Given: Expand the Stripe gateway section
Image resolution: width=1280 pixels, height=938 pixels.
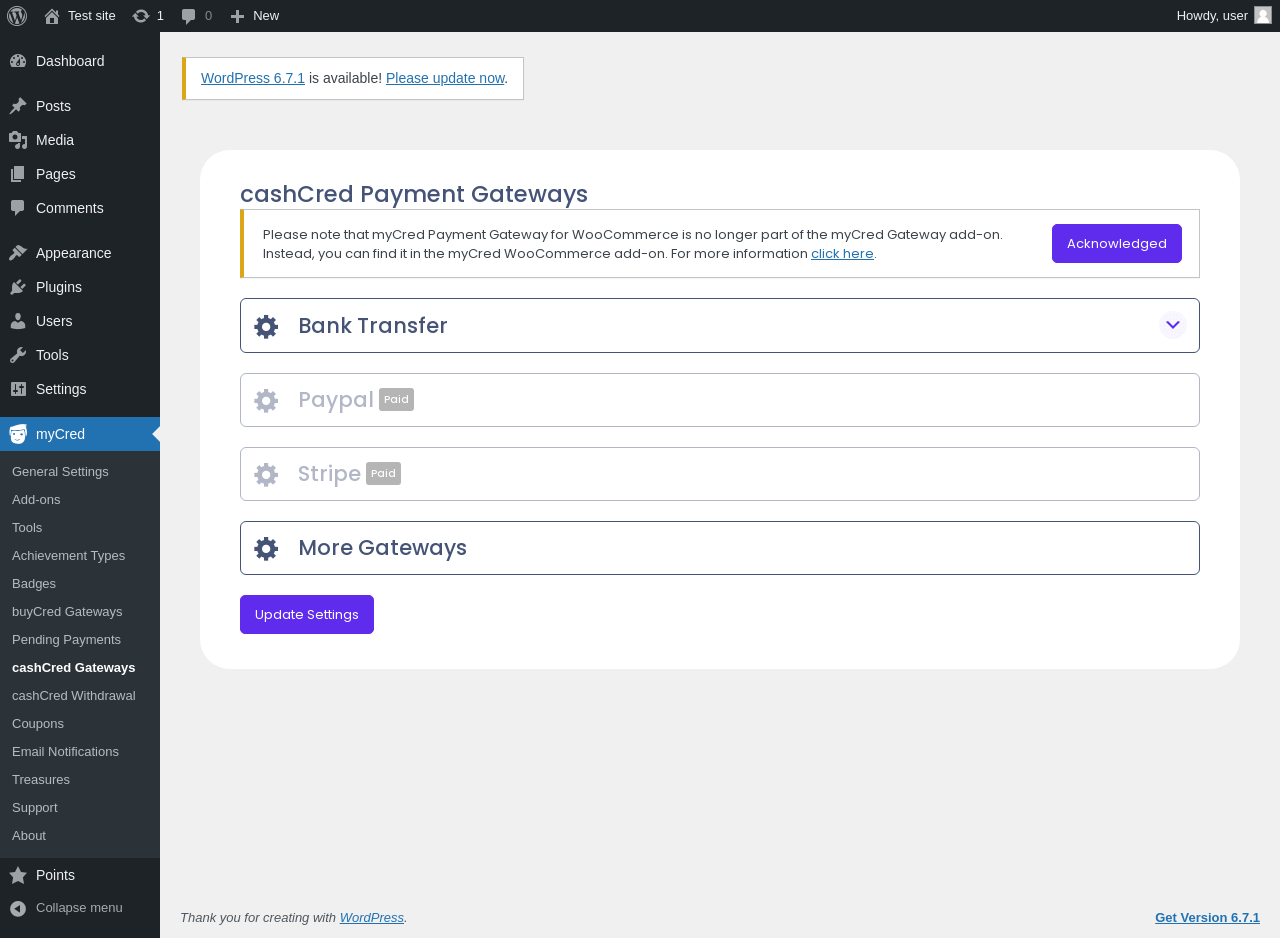Looking at the screenshot, I should tap(720, 474).
